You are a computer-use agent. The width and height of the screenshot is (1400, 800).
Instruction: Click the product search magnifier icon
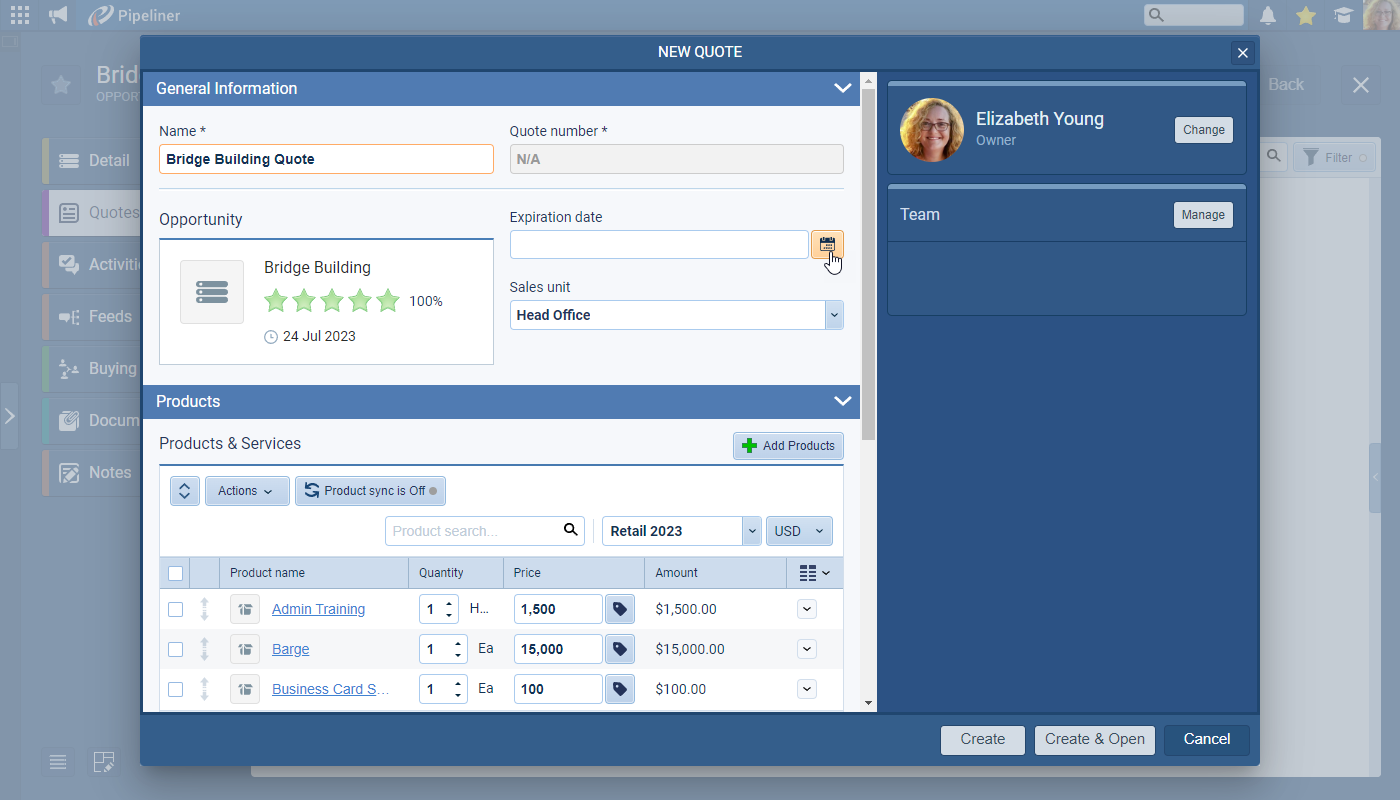point(570,530)
